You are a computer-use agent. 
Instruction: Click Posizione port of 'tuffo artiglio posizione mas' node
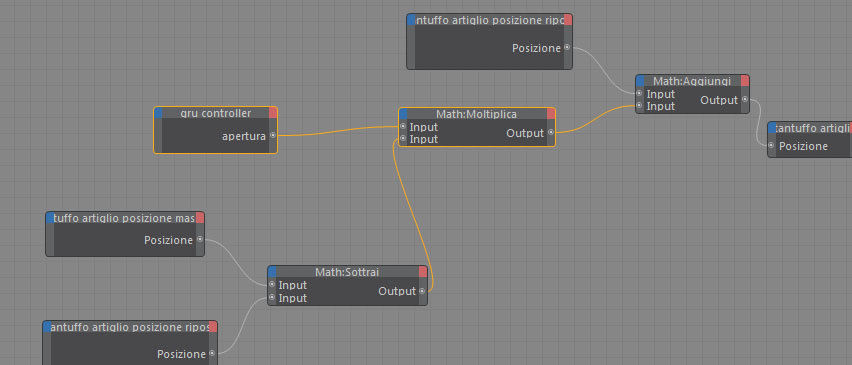200,239
